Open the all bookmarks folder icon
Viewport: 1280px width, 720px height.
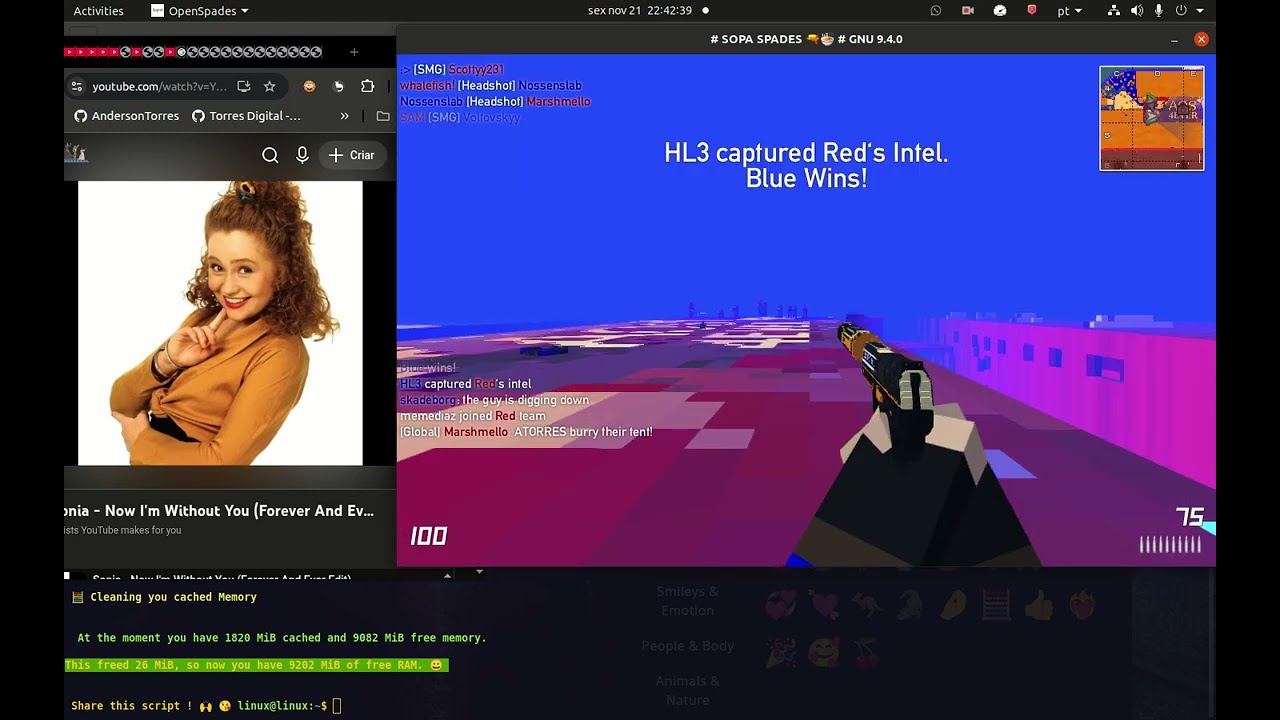[383, 116]
